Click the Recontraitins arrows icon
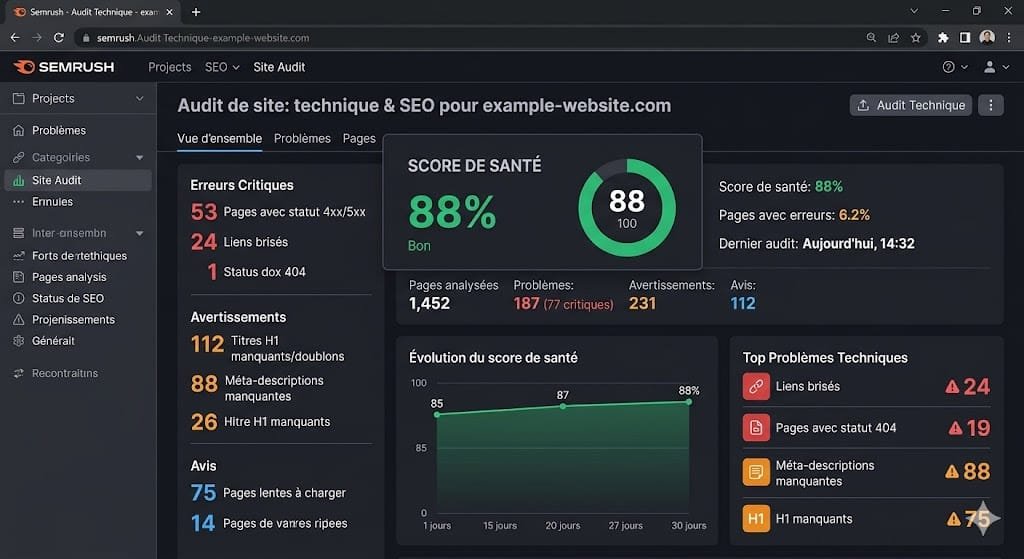 [x=18, y=374]
